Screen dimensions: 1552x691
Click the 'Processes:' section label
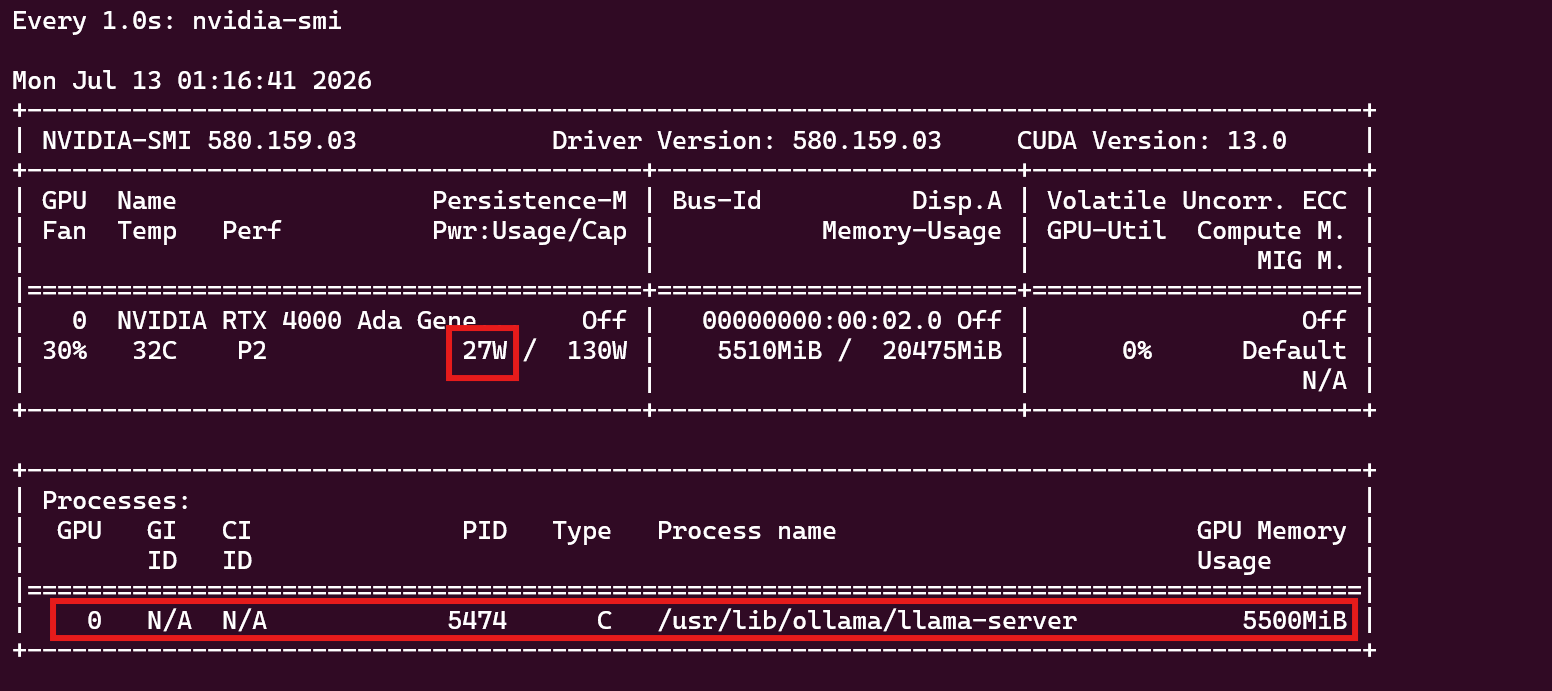[117, 501]
